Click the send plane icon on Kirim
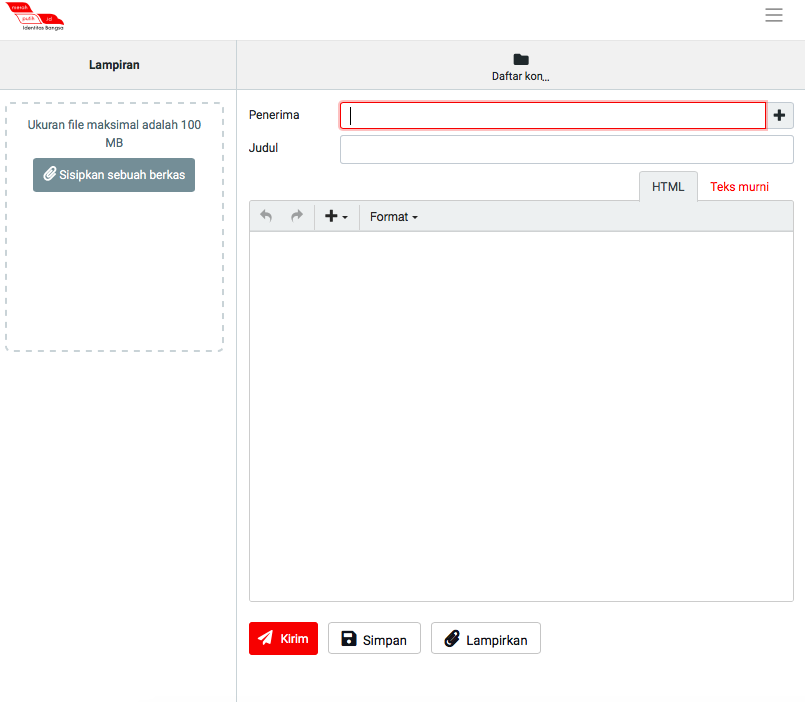The width and height of the screenshot is (805, 702). pyautogui.click(x=265, y=638)
